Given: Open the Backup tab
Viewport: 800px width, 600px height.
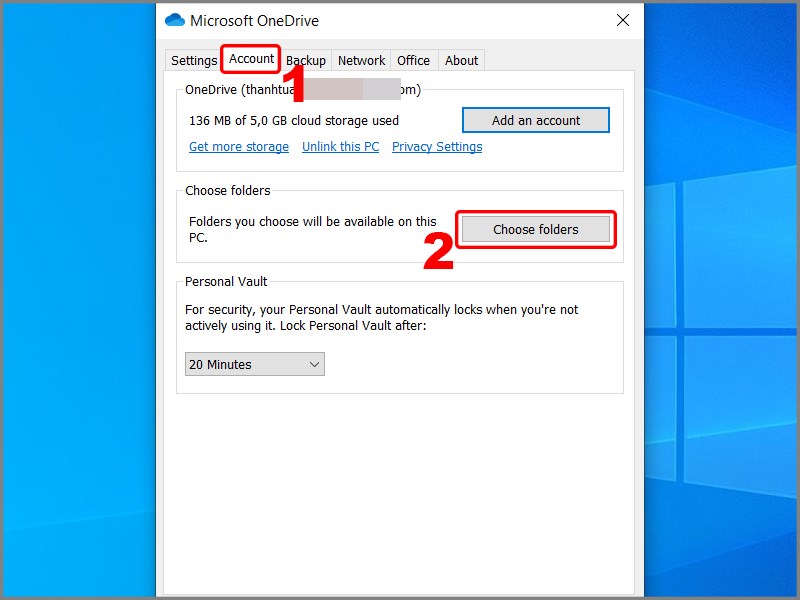Looking at the screenshot, I should pyautogui.click(x=306, y=60).
